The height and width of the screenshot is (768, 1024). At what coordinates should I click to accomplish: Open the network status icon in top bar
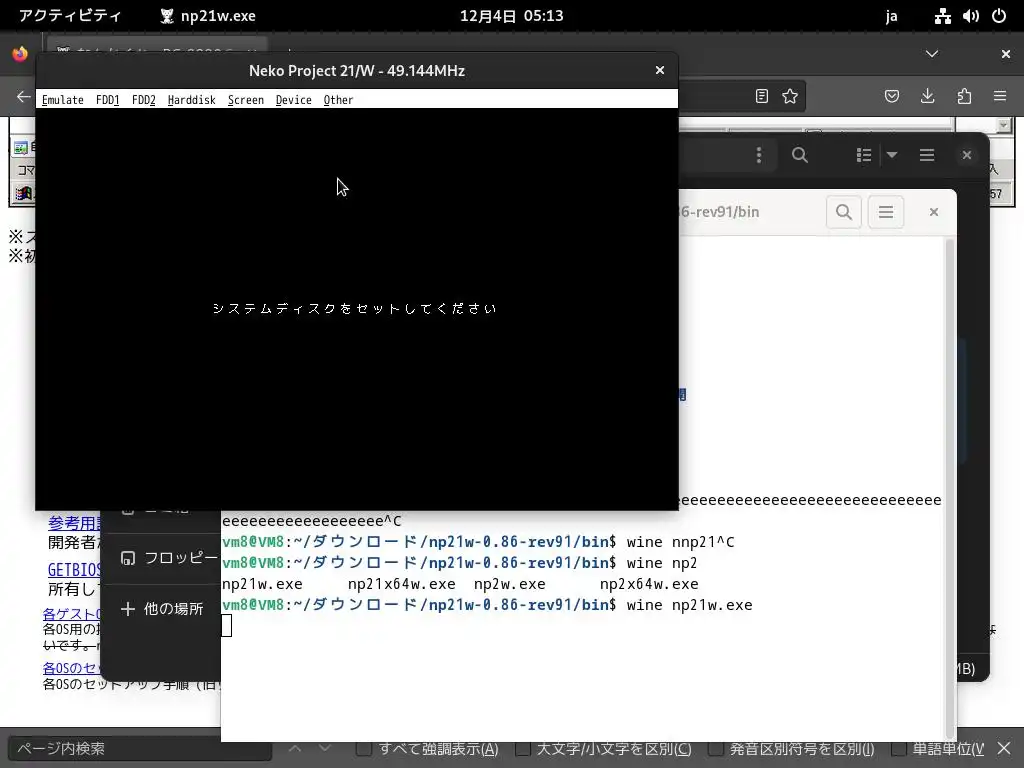coord(942,16)
